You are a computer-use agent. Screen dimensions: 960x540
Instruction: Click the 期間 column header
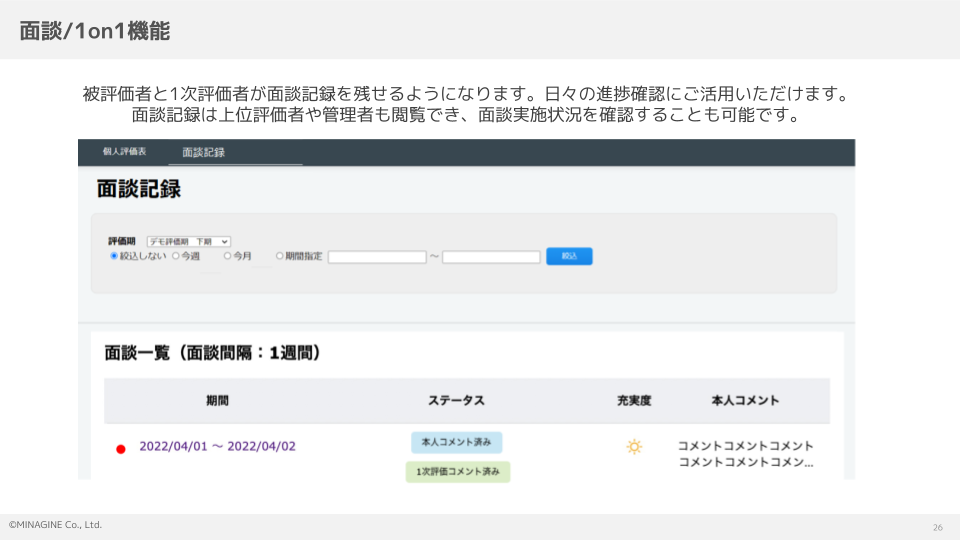(x=217, y=400)
